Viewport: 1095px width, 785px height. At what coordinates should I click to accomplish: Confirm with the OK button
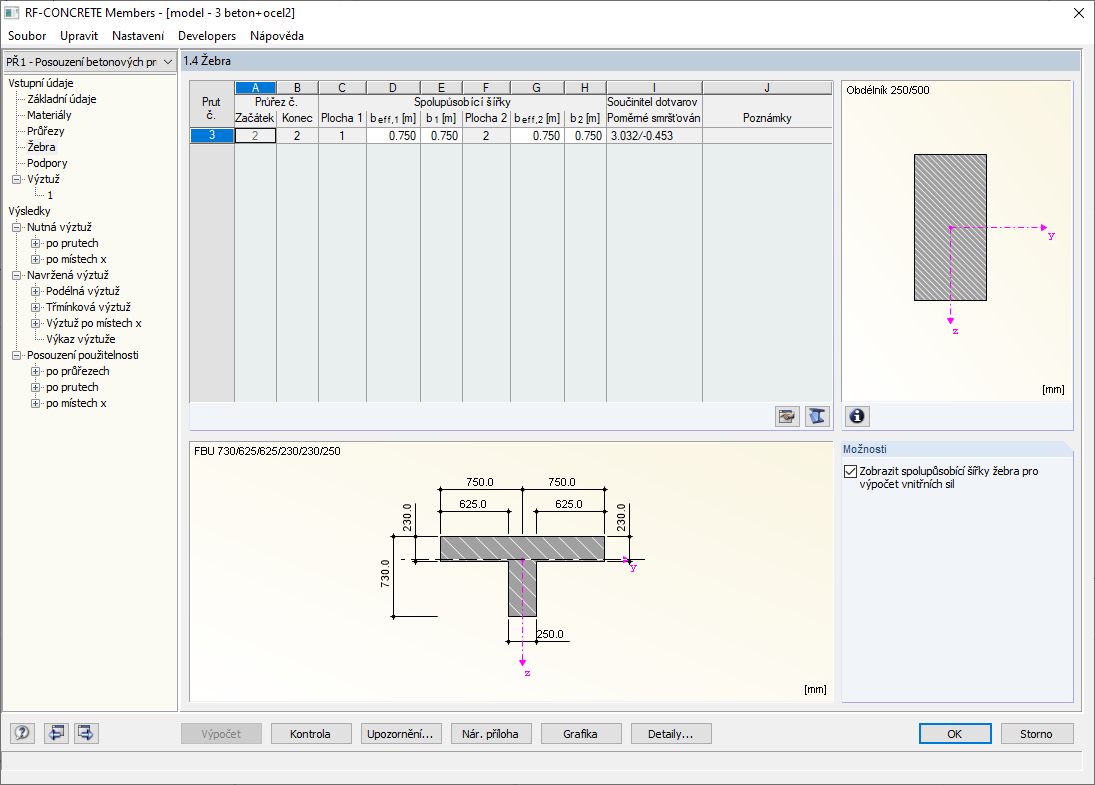tap(955, 733)
